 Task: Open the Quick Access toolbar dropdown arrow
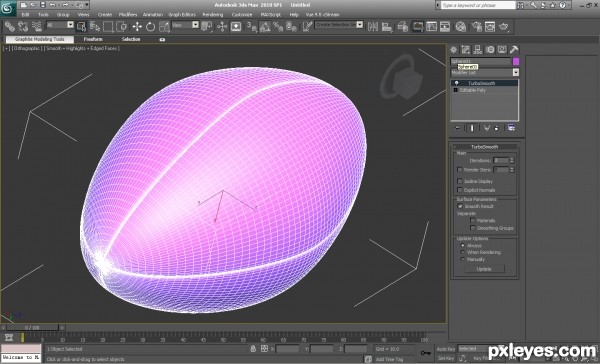click(x=87, y=5)
